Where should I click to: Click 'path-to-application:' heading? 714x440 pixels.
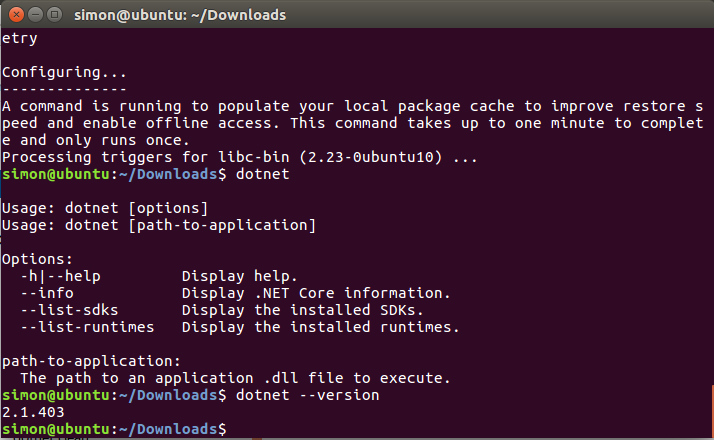(x=92, y=361)
